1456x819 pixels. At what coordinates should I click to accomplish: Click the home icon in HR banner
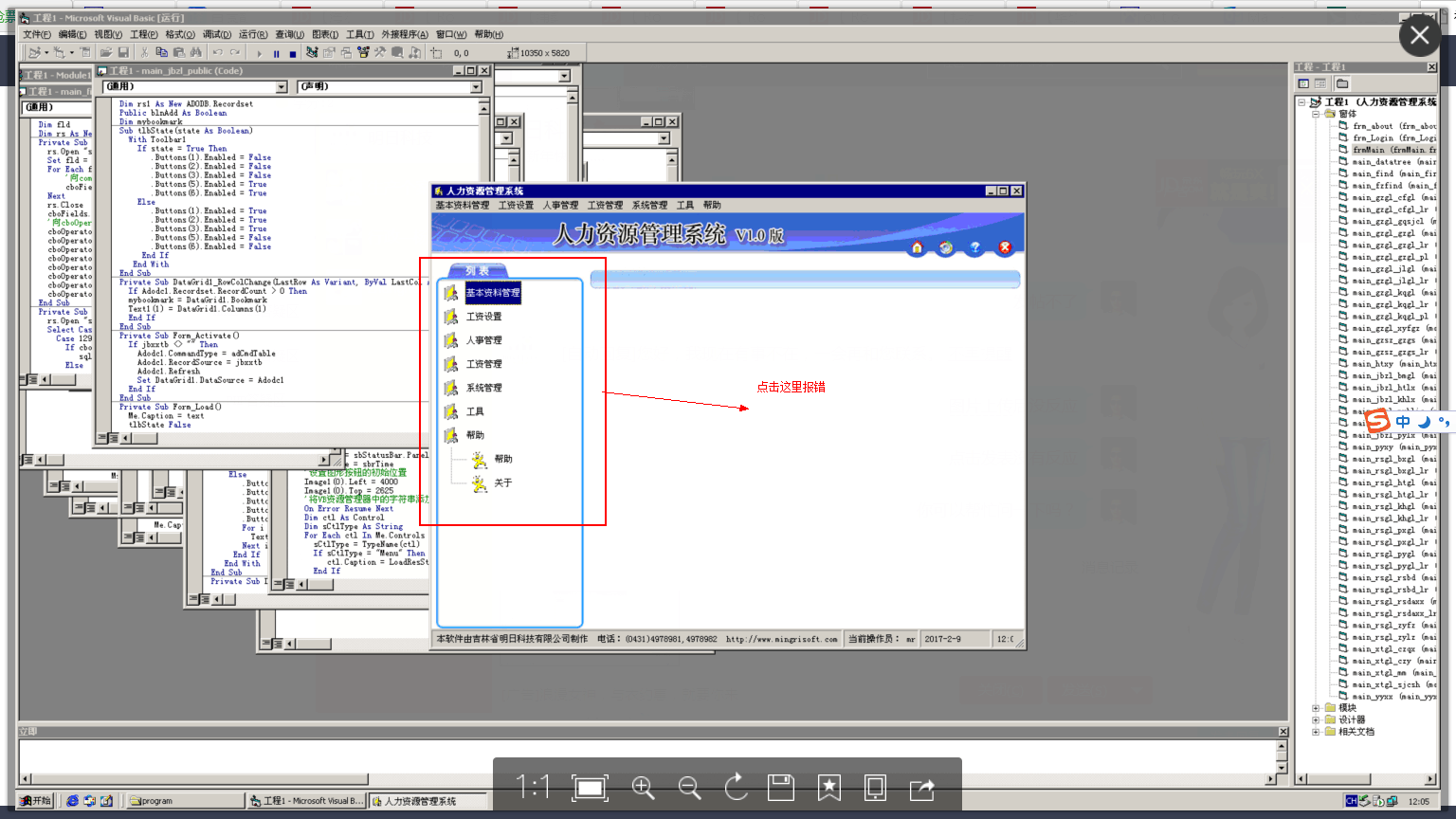[917, 247]
